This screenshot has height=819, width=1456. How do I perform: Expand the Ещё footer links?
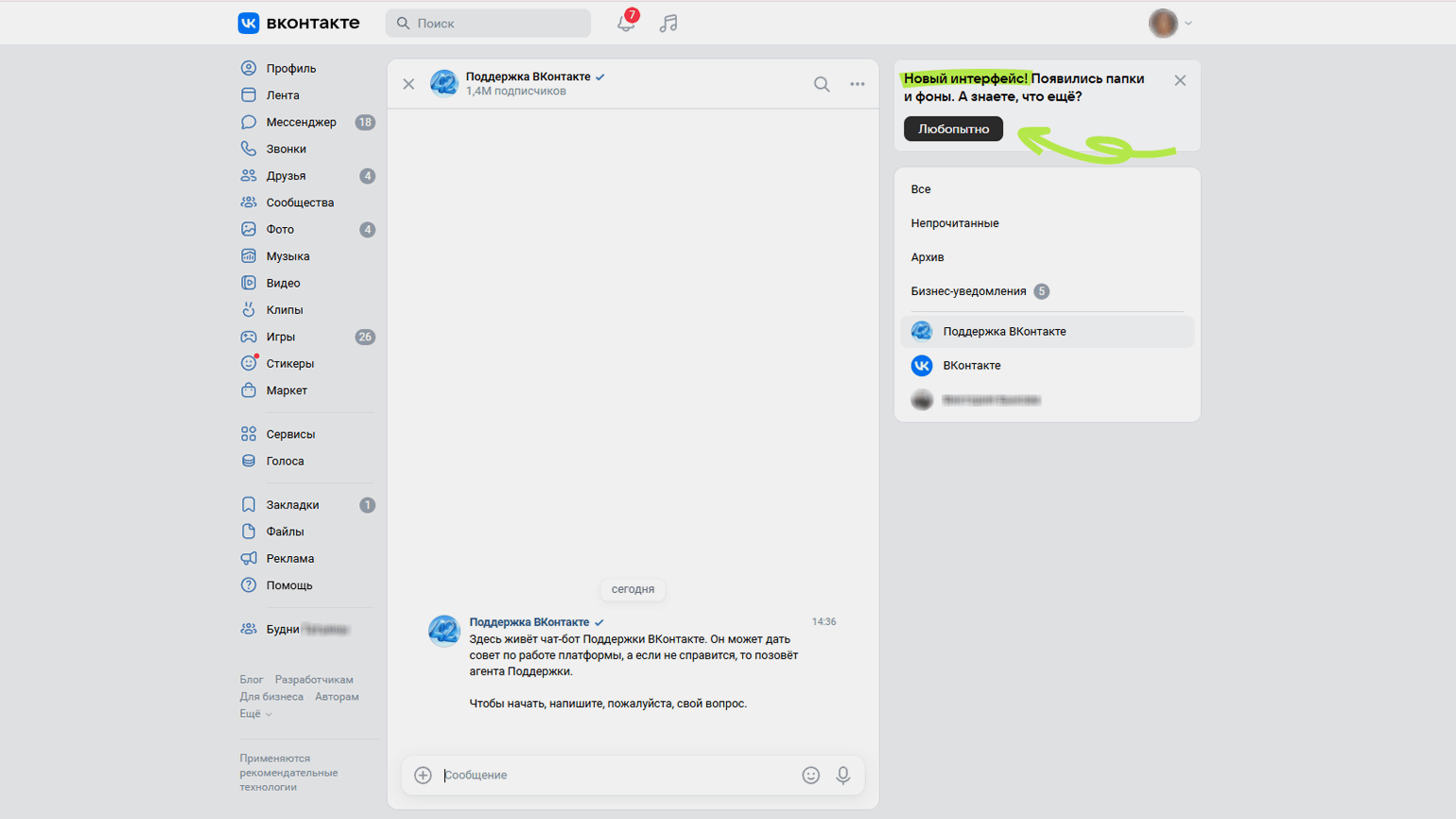pyautogui.click(x=255, y=714)
